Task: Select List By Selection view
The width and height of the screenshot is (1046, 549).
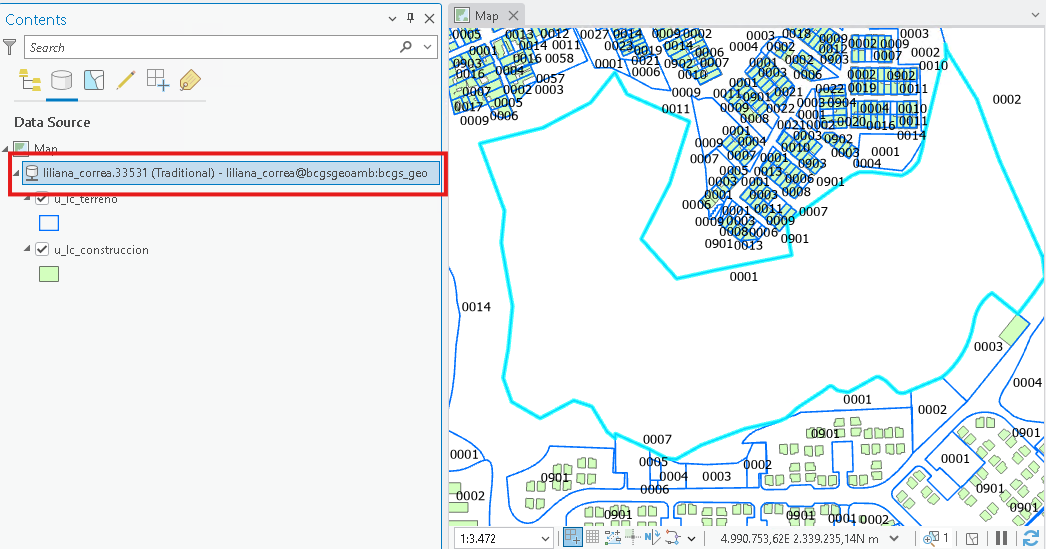Action: (94, 80)
